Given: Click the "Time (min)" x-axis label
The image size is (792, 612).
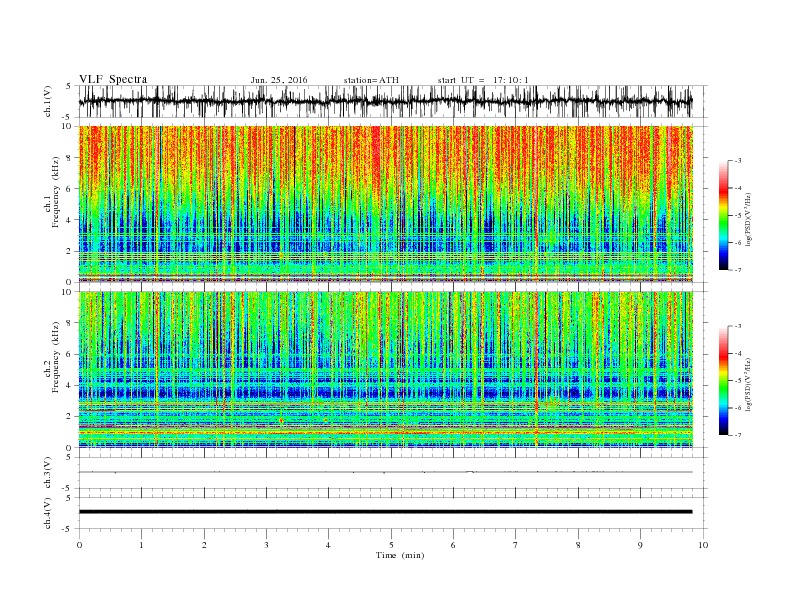Looking at the screenshot, I should click(x=400, y=555).
